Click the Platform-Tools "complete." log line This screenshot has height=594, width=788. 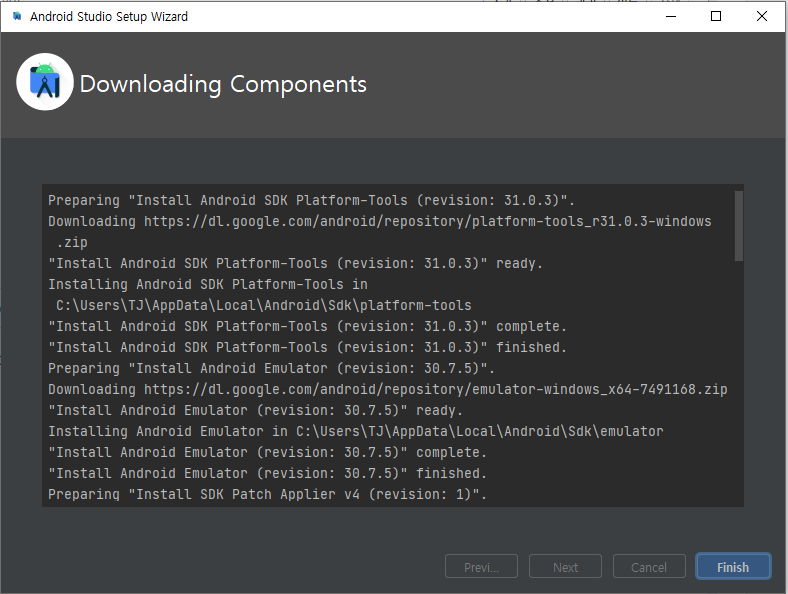307,327
